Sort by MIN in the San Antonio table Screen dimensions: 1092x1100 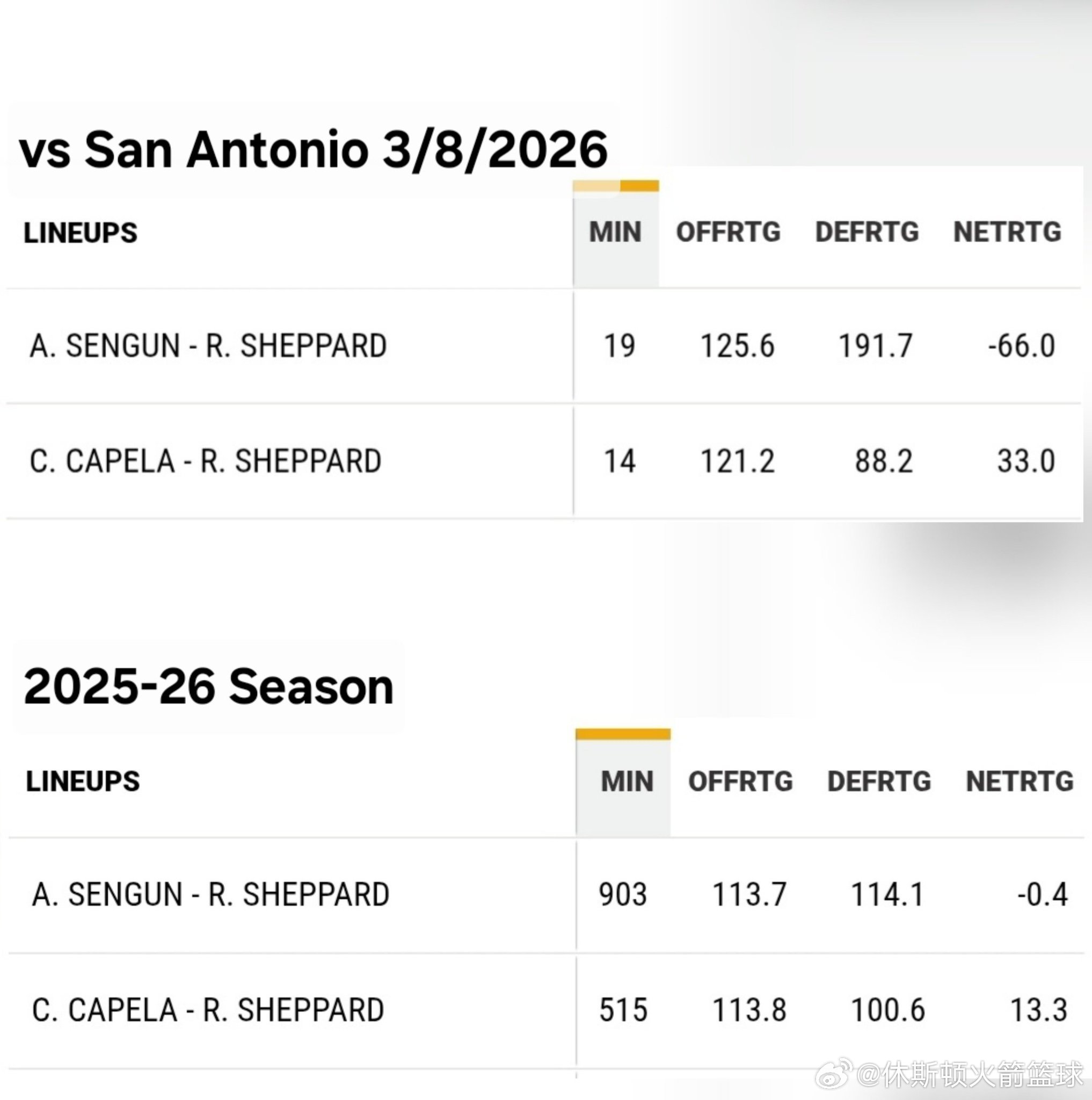(x=615, y=232)
